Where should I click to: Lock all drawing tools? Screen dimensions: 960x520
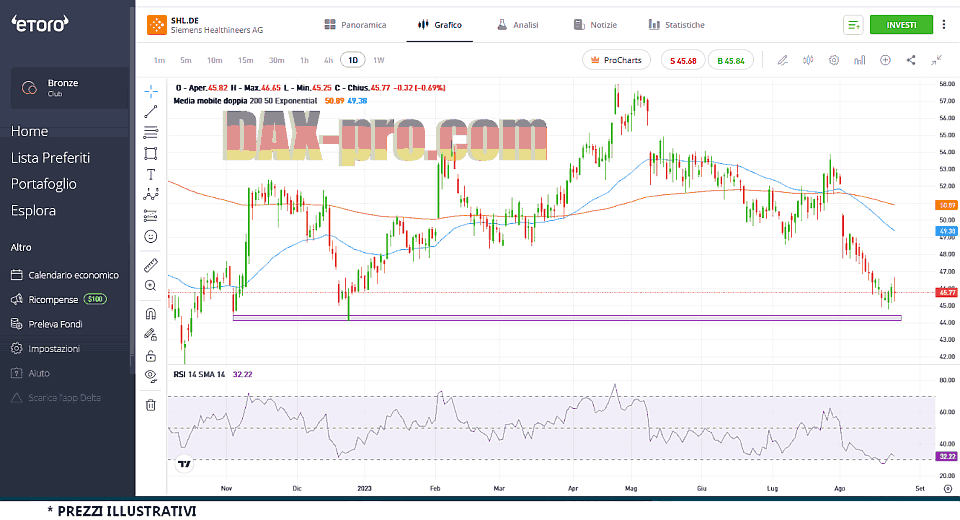click(x=151, y=356)
